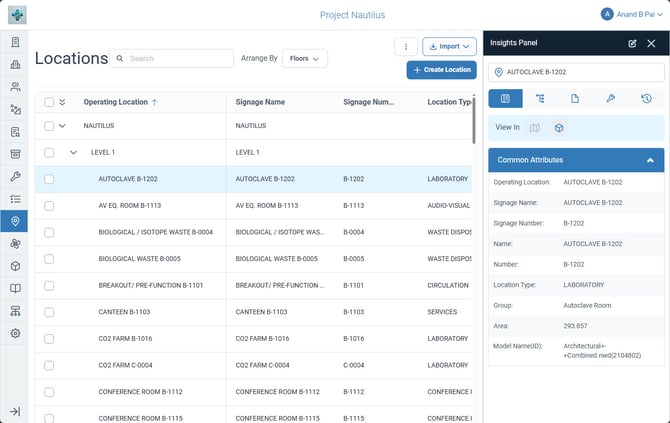The image size is (670, 423).
Task: Click the map view icon next to View In
Action: 535,128
